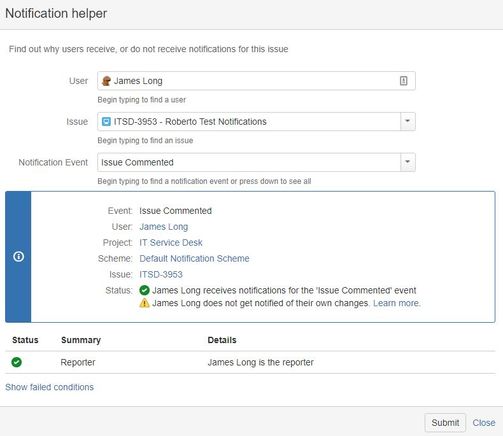
Task: Open the user picker icon in User field
Action: 403,81
